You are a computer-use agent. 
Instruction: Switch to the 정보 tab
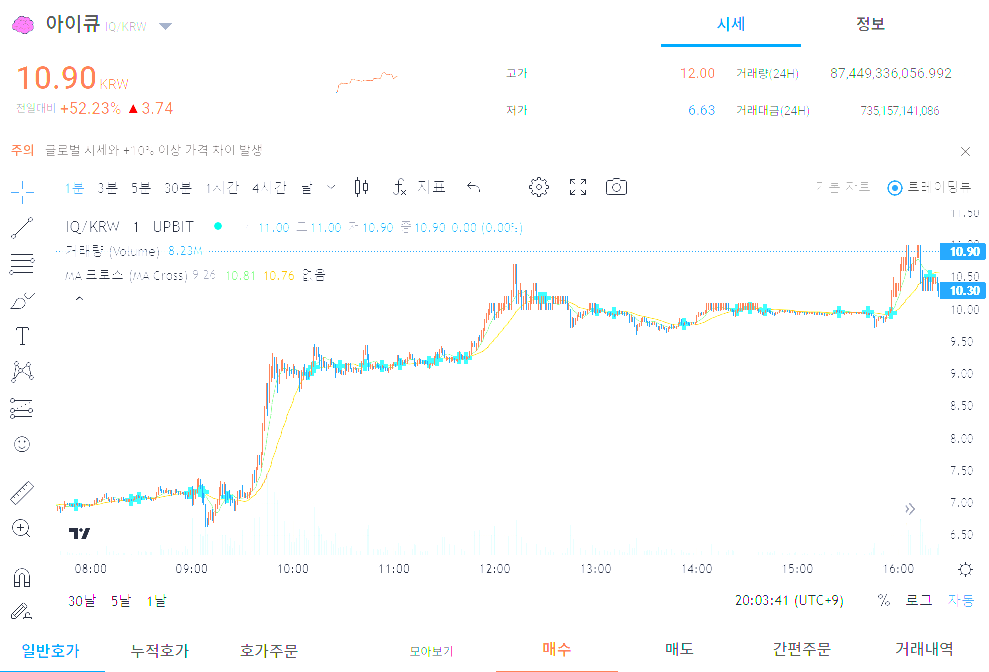(x=870, y=24)
